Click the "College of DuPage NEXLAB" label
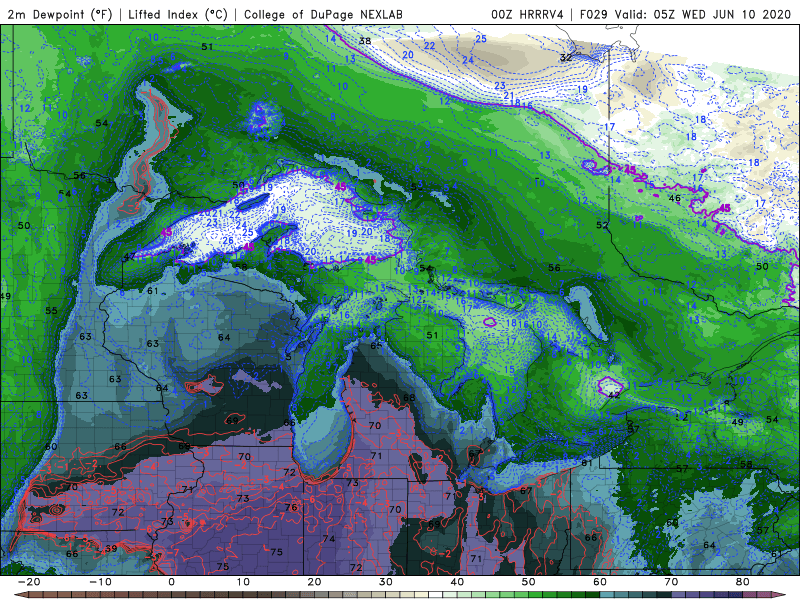This screenshot has height=600, width=800. click(323, 14)
